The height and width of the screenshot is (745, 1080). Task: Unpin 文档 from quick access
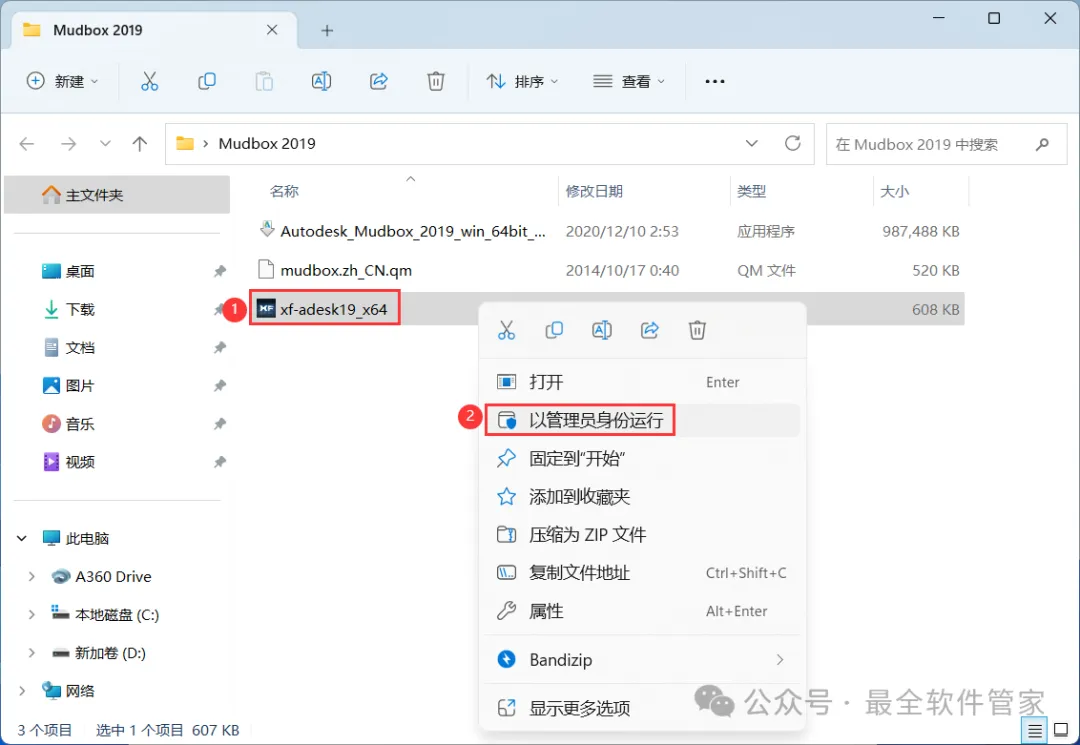220,348
